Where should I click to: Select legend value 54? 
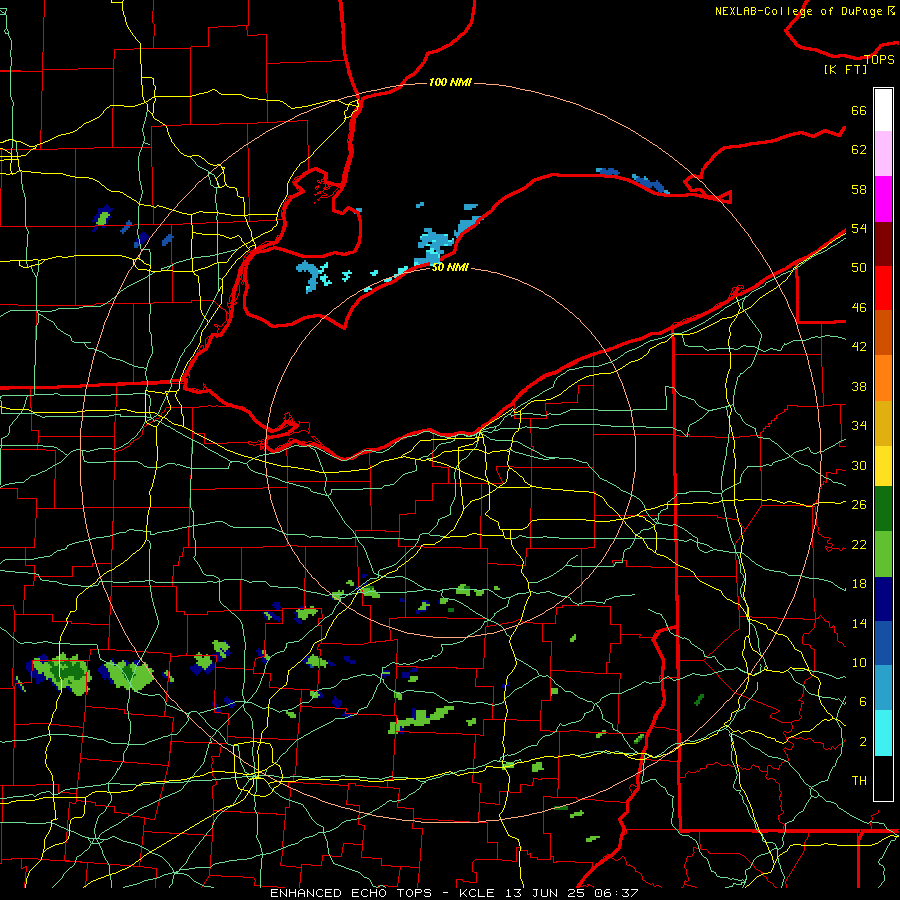[859, 228]
